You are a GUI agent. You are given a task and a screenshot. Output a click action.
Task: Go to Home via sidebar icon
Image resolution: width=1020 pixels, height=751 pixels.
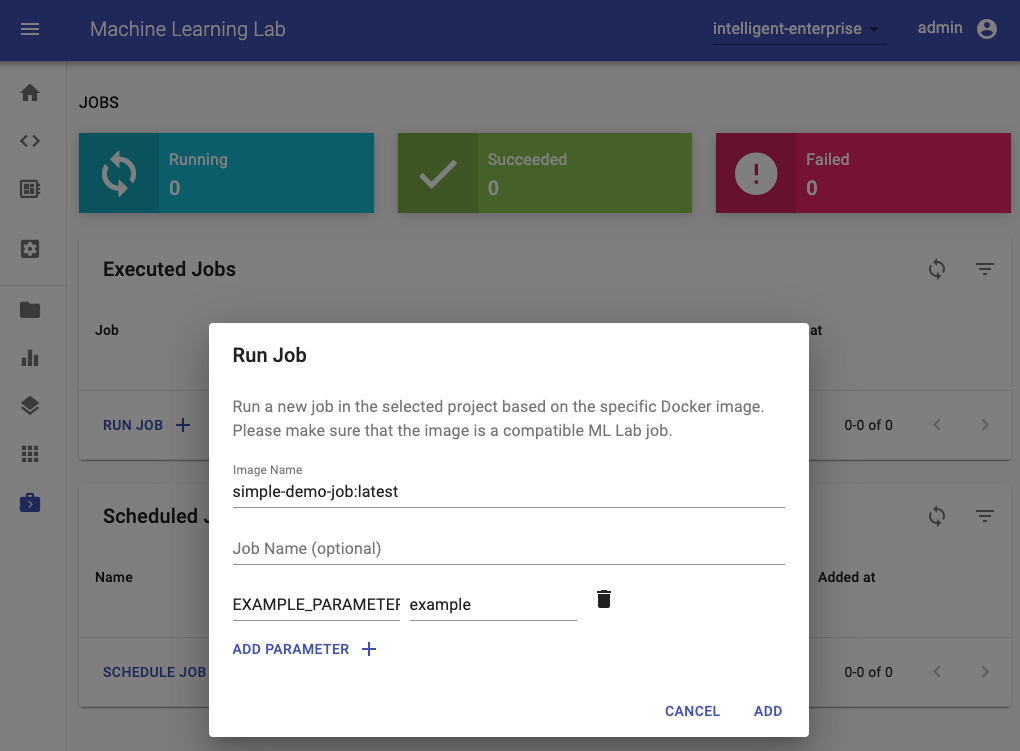(30, 93)
